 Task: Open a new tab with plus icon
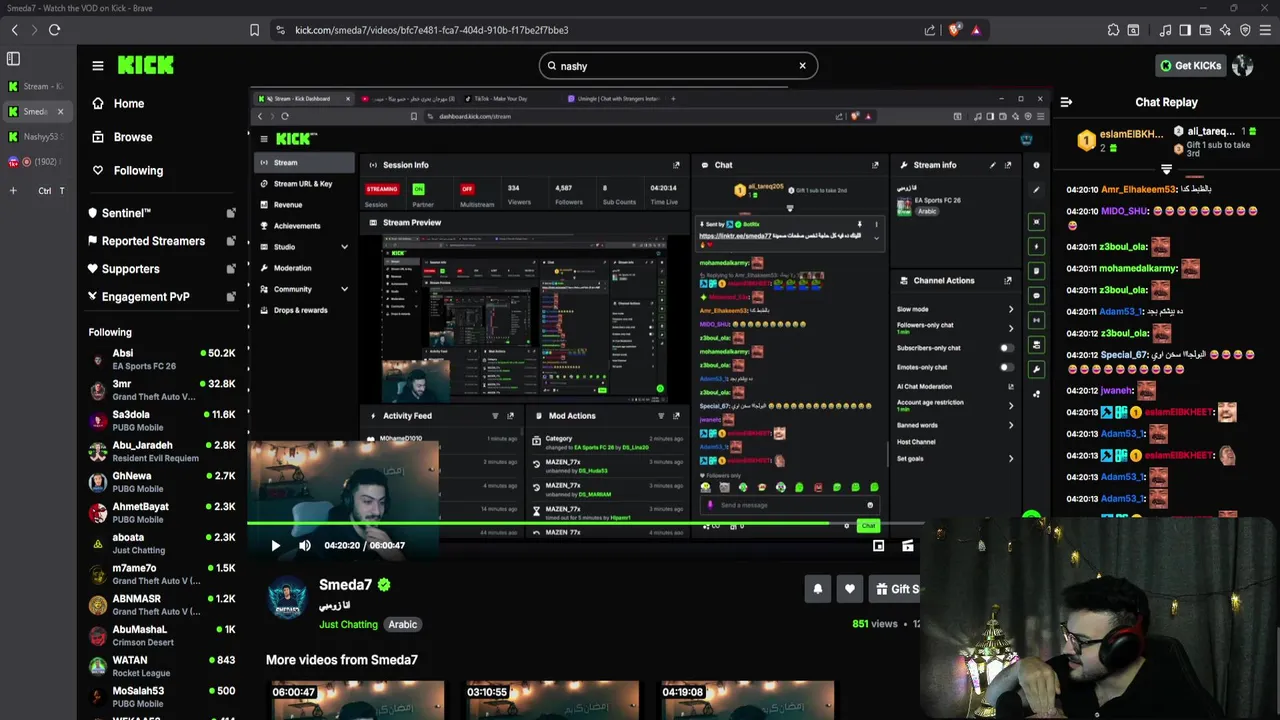13,191
